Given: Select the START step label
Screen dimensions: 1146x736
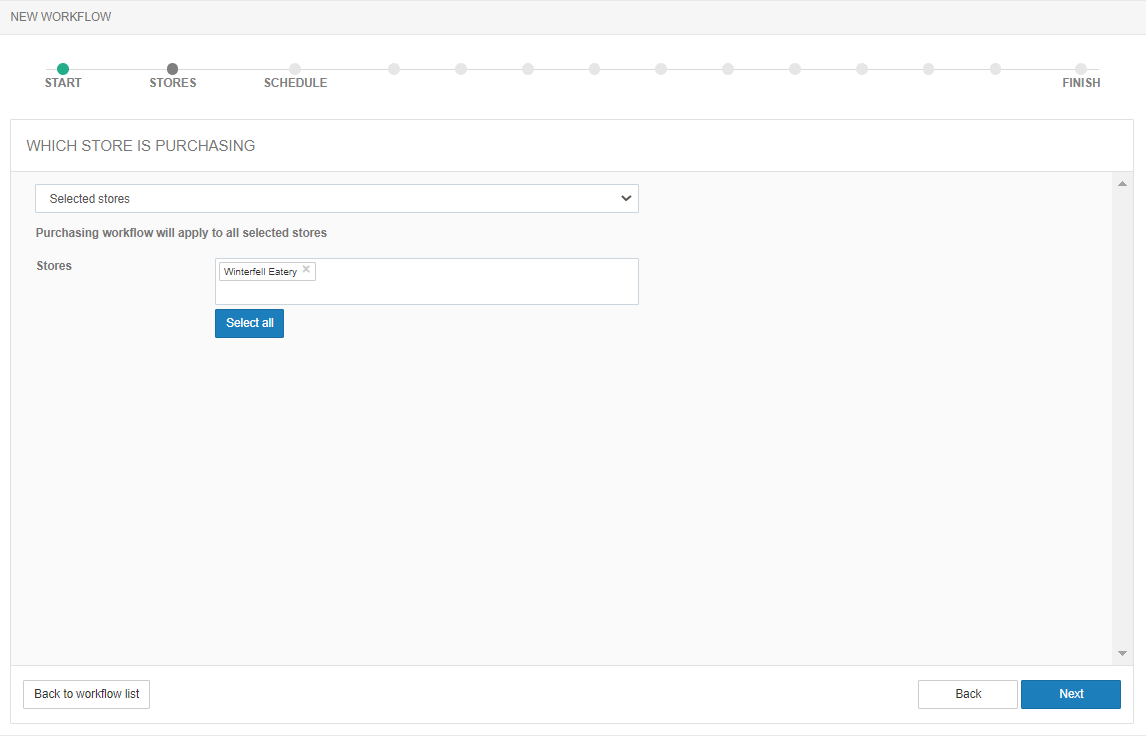Looking at the screenshot, I should (63, 83).
